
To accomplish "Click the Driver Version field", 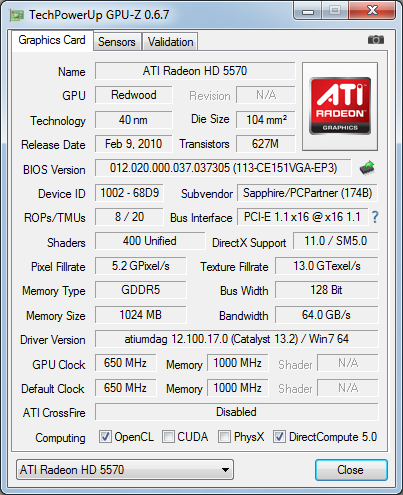I will 237,339.
